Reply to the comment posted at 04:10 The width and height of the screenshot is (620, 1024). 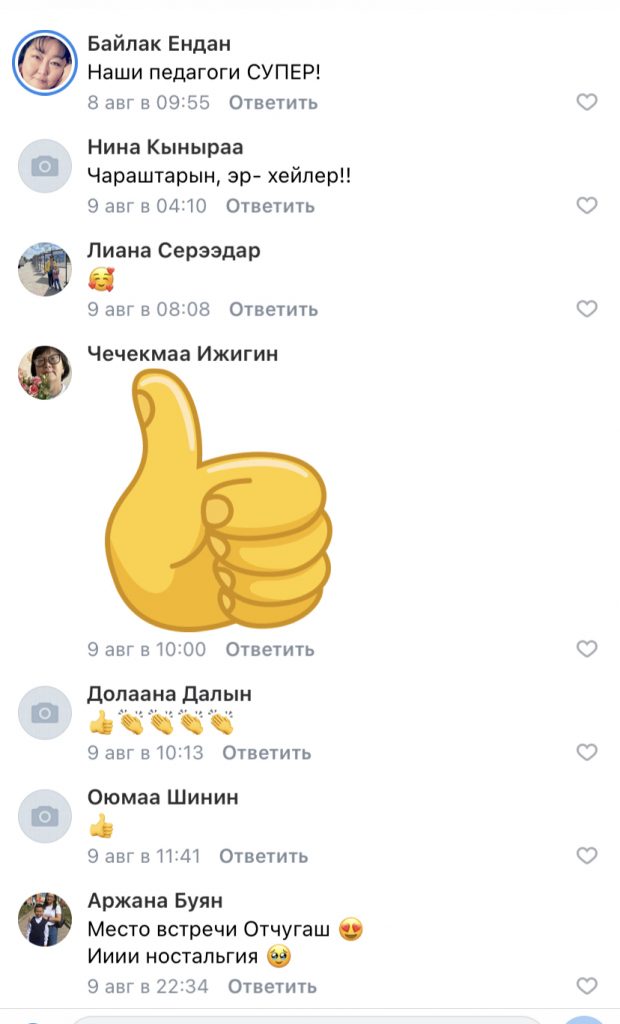(270, 206)
